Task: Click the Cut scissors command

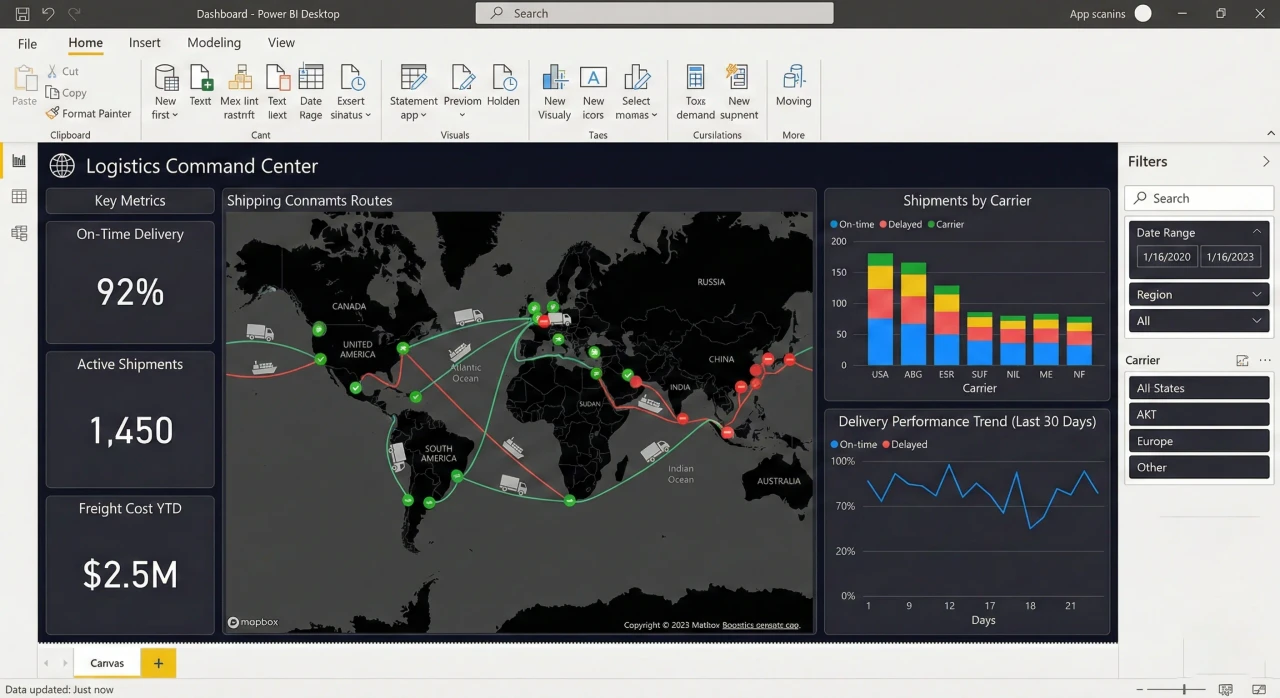Action: pyautogui.click(x=63, y=72)
